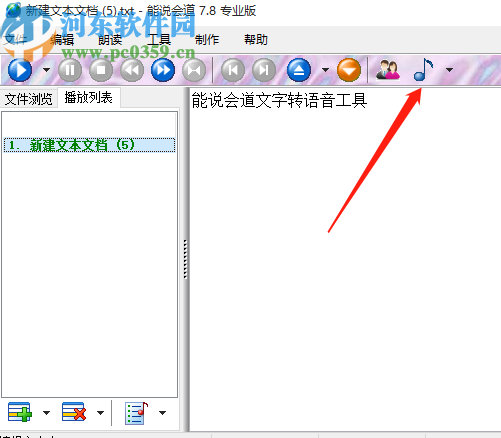
Task: Start reading with the blue play button
Action: point(20,70)
